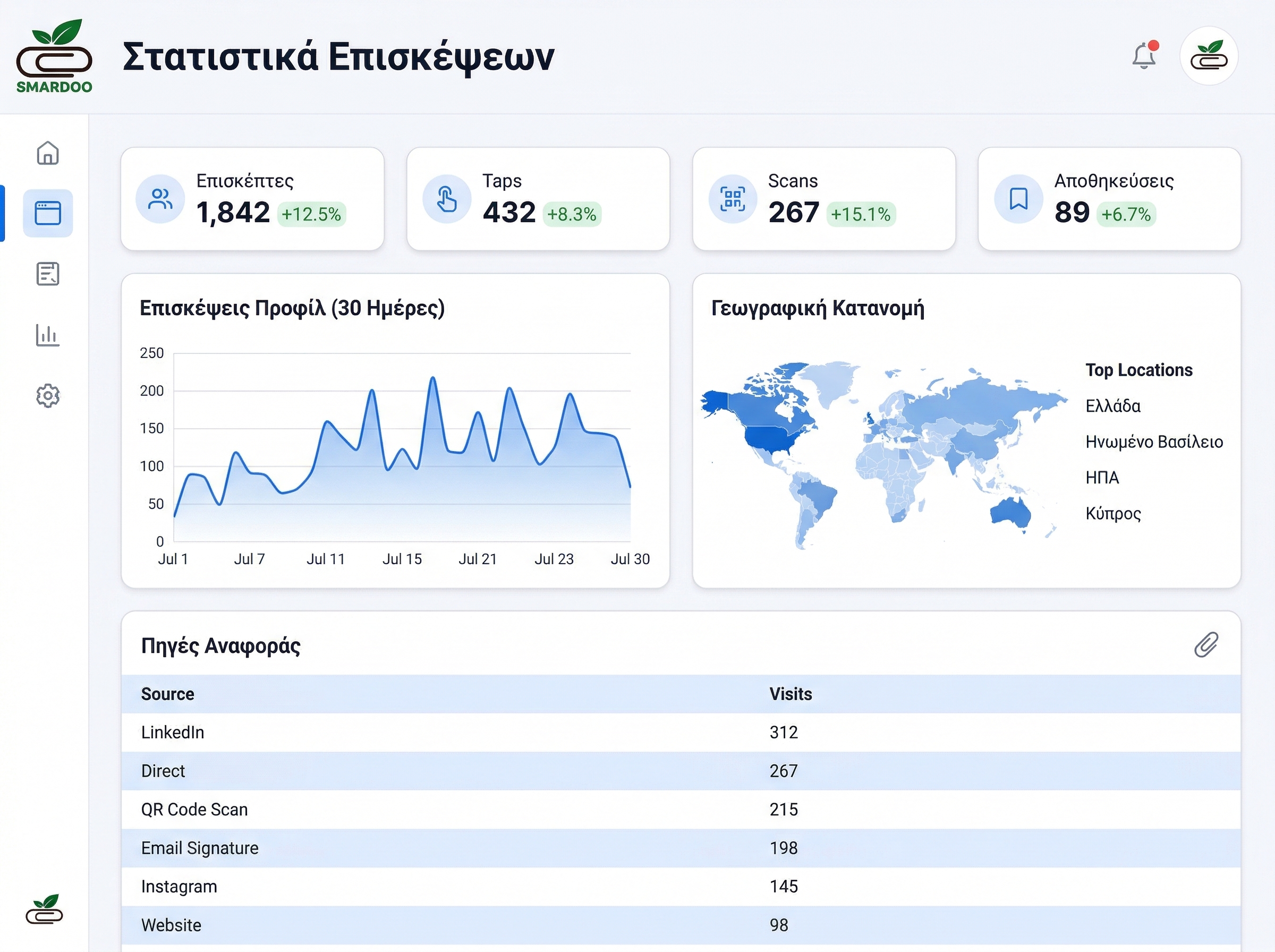Click the active dashboard card icon in sidebar

pos(48,212)
